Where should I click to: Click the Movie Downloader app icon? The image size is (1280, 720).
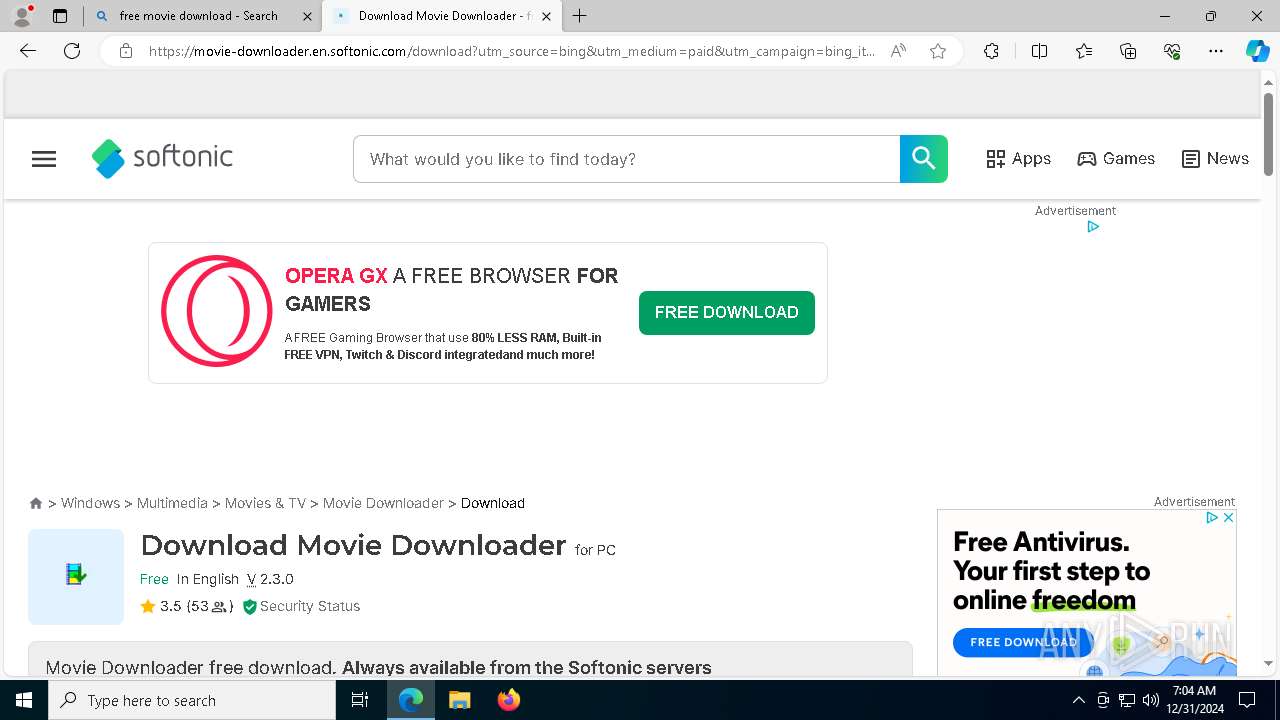(x=76, y=576)
